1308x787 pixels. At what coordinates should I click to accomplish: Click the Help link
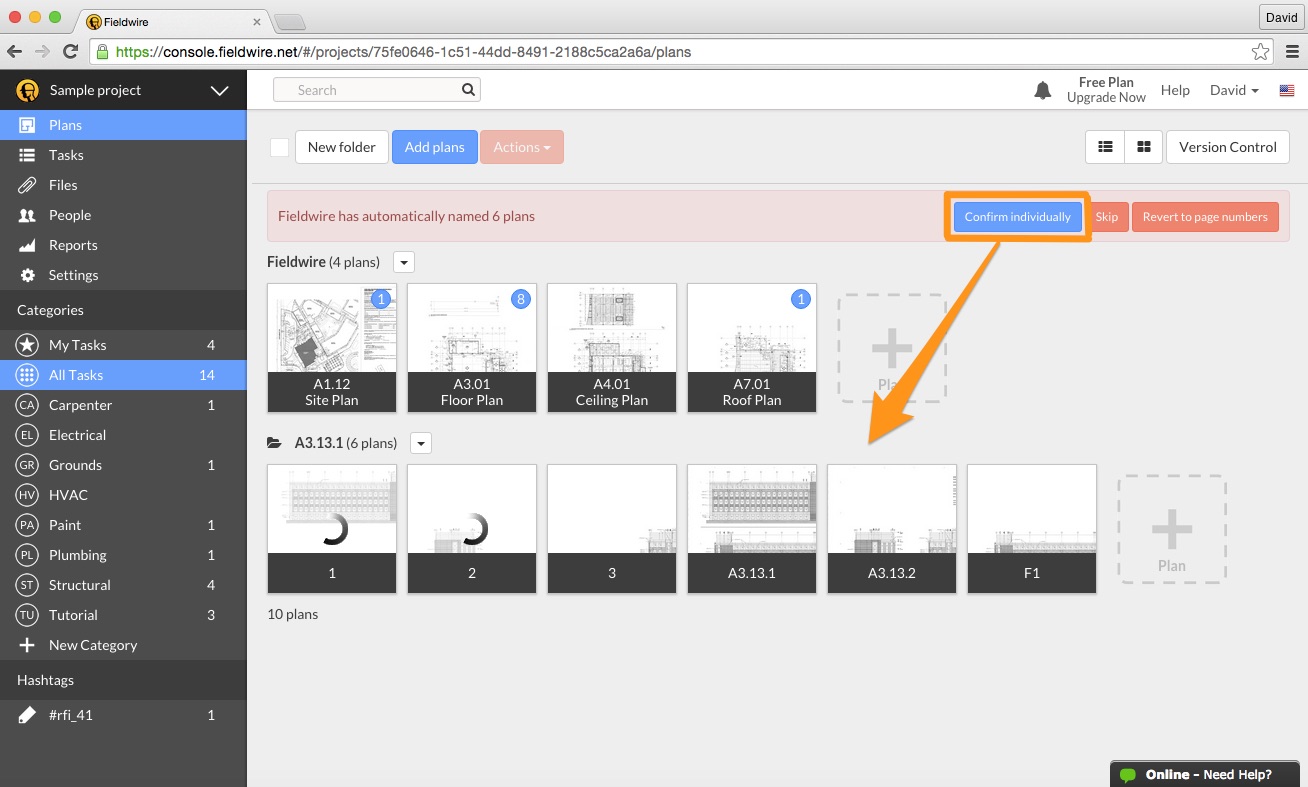pyautogui.click(x=1175, y=90)
